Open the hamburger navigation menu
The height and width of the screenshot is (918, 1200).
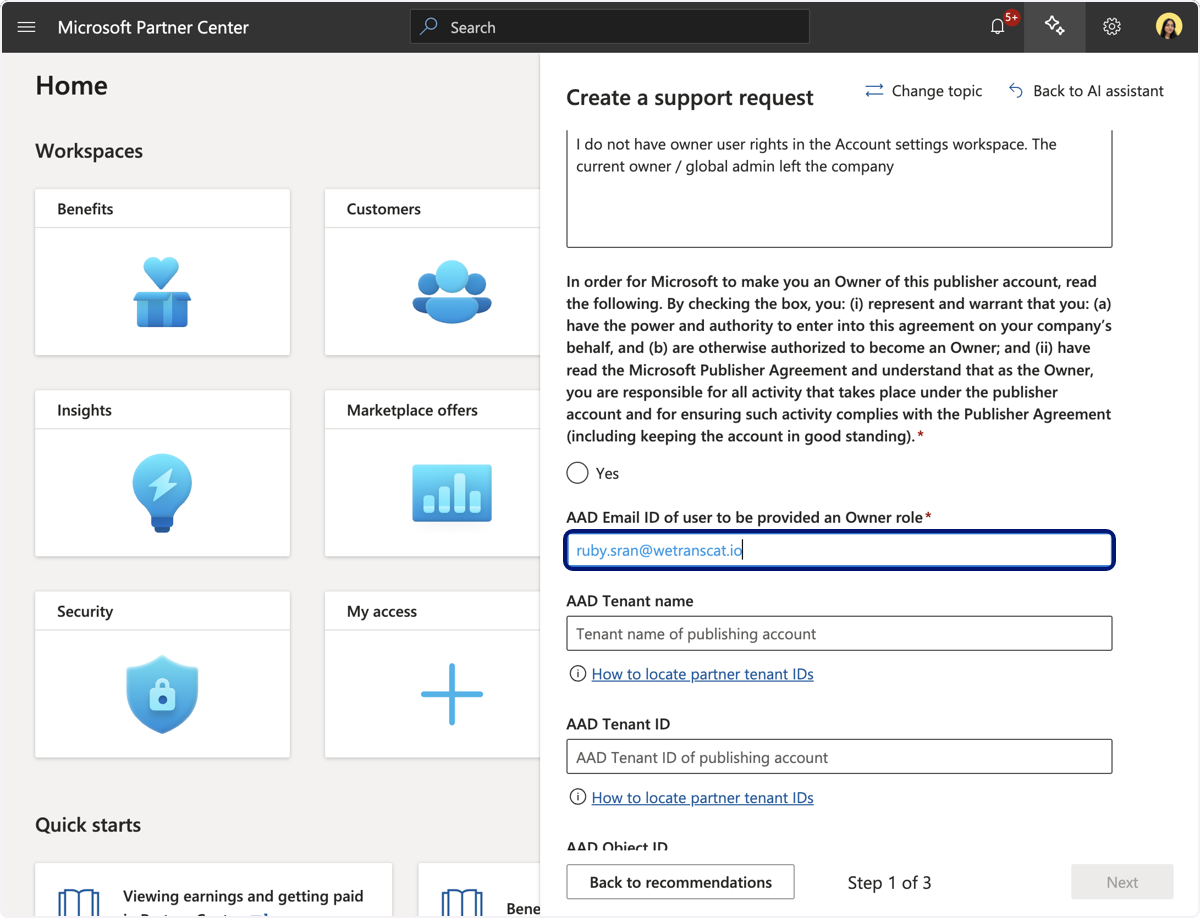27,27
